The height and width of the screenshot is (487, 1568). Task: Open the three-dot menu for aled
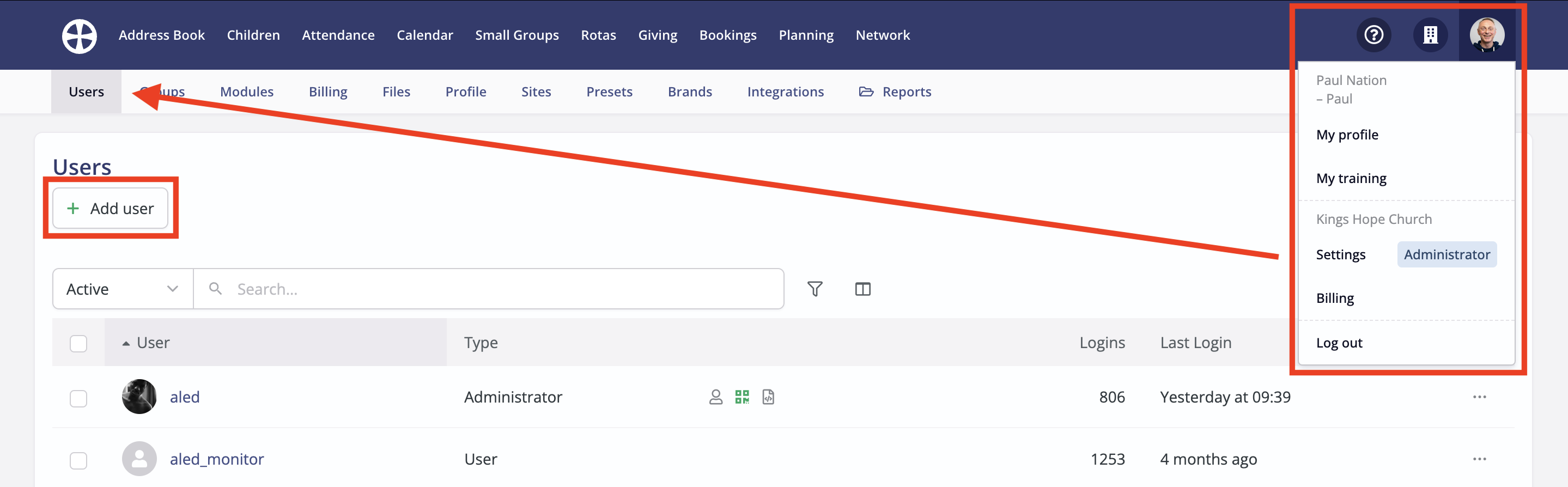1479,397
